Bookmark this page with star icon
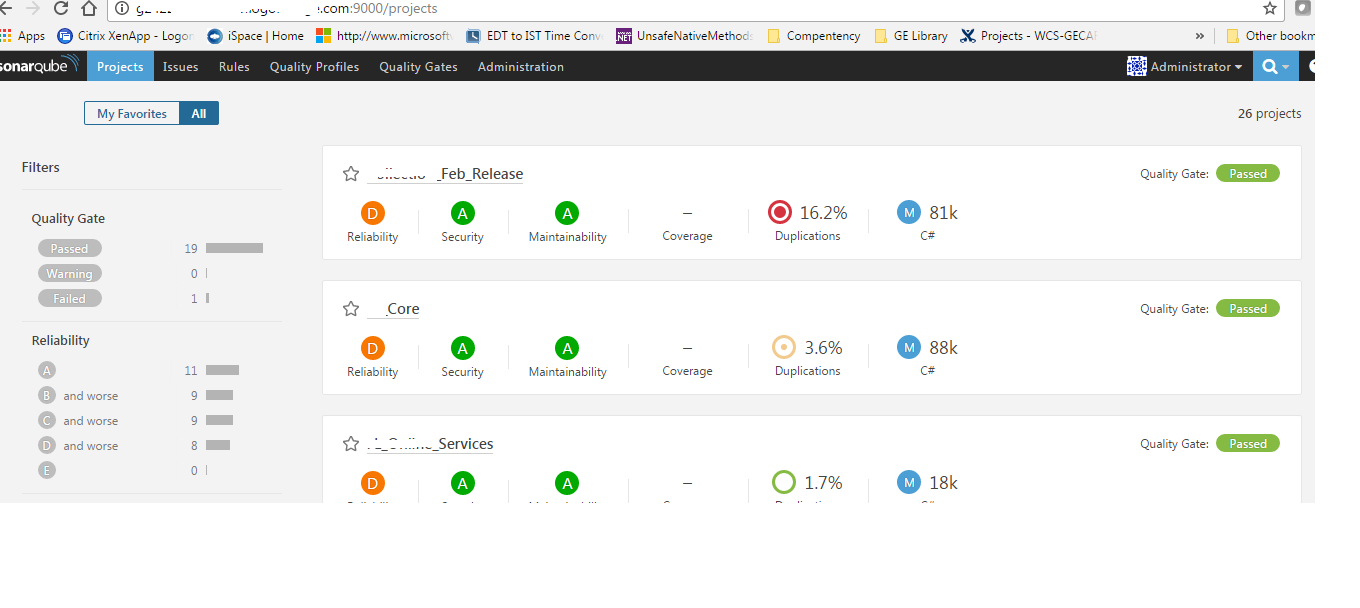Image resolution: width=1360 pixels, height=608 pixels. coord(1270,9)
